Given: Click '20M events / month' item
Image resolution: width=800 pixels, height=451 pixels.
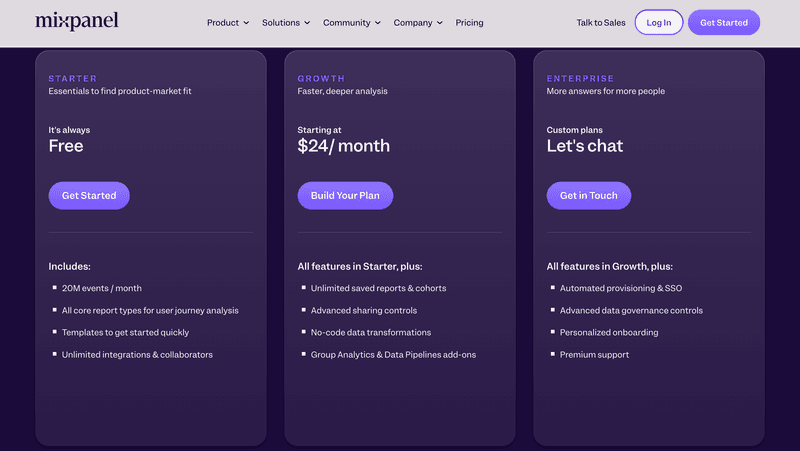Looking at the screenshot, I should click(102, 288).
